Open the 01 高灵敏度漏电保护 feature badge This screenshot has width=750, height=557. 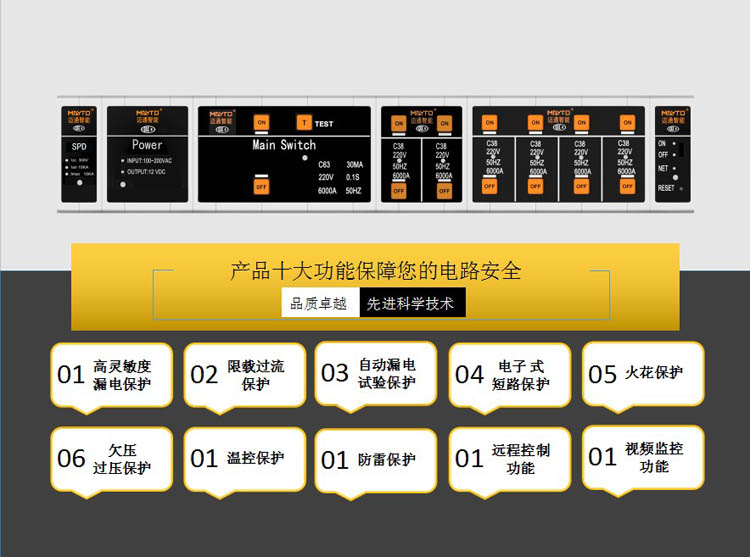coord(111,375)
